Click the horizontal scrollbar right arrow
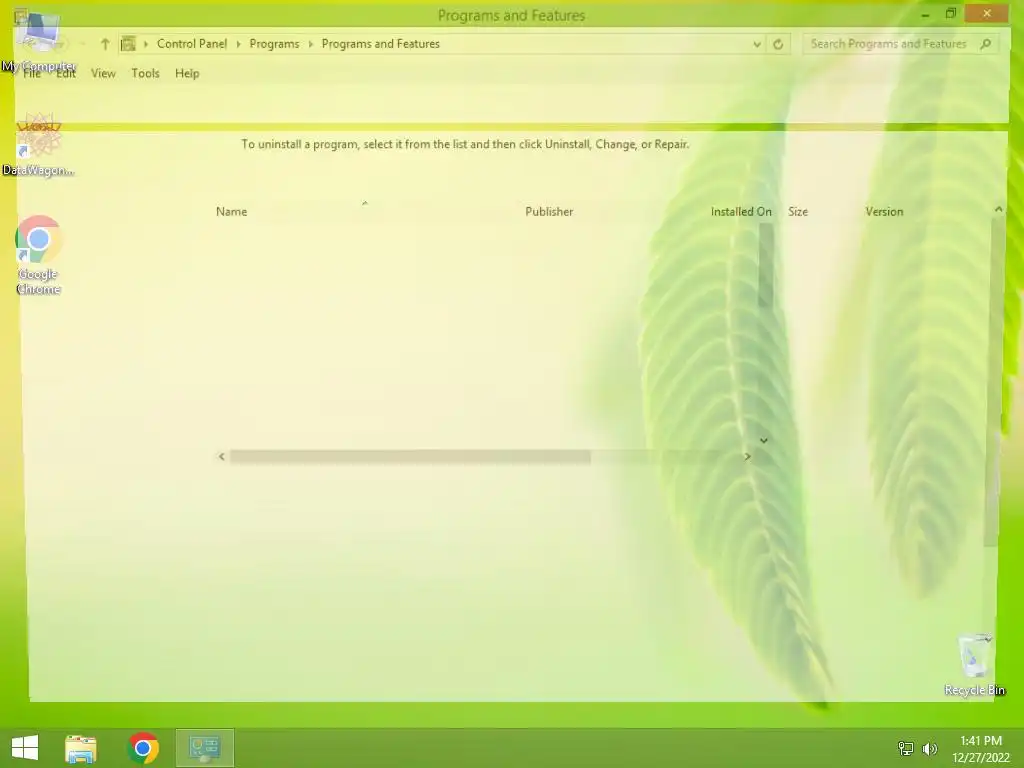Viewport: 1024px width, 768px height. click(748, 456)
